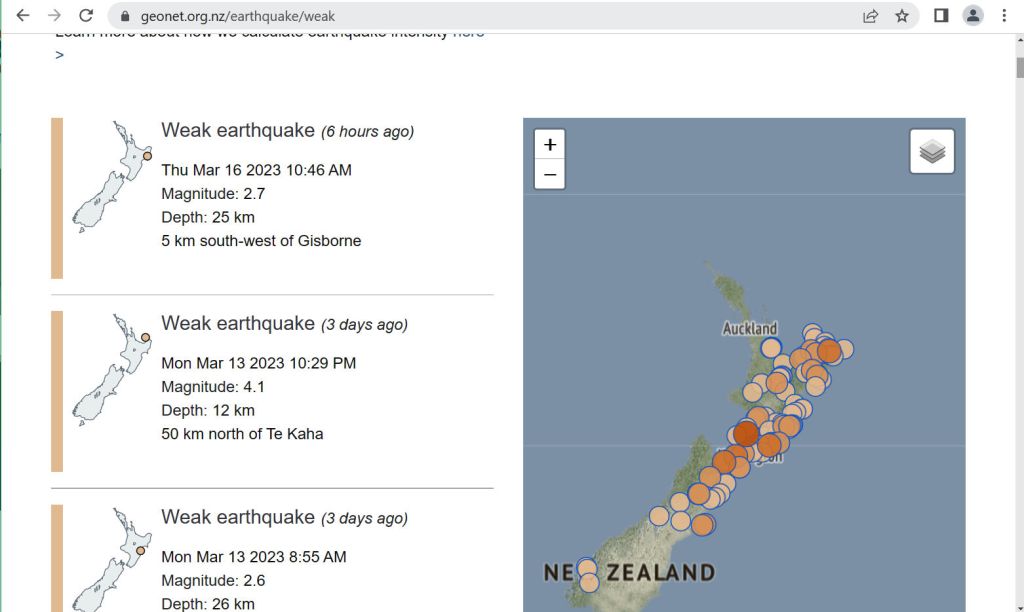Click the Te Kaha quake map thumbnail
This screenshot has width=1024, height=612.
pyautogui.click(x=111, y=370)
